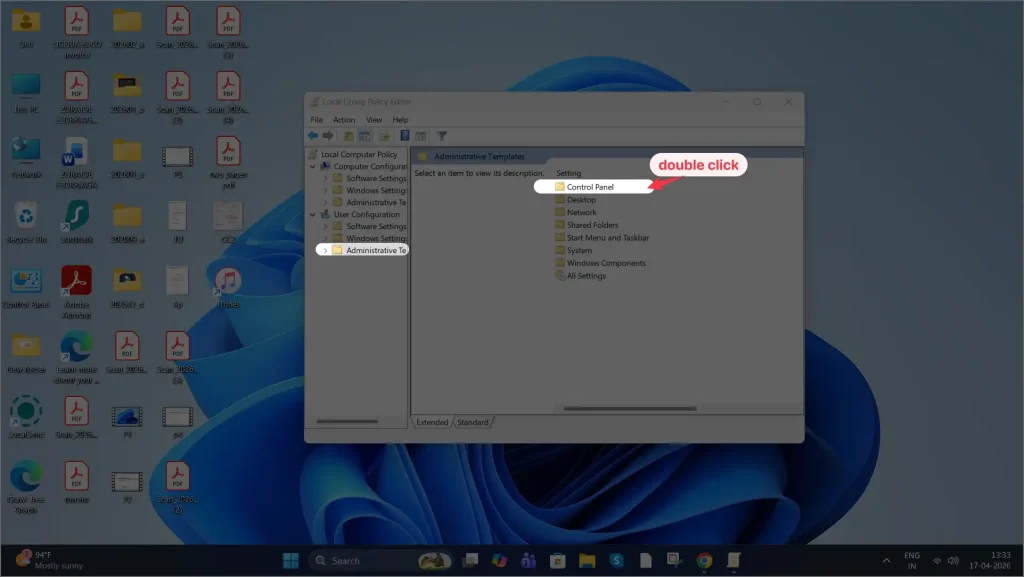Open Google Chrome from the taskbar
1024x577 pixels.
click(704, 561)
